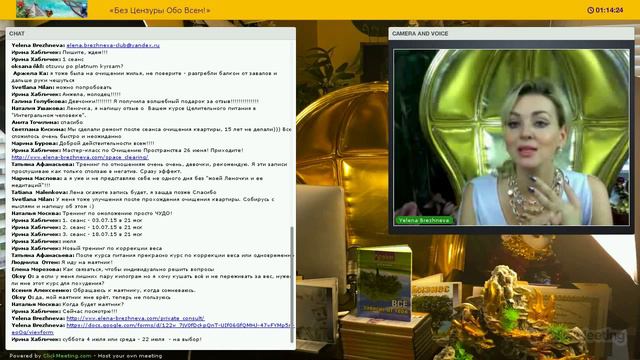This screenshot has height=360, width=640.
Task: Click the ClickMeeting.com link in the footer
Action: (x=67, y=356)
